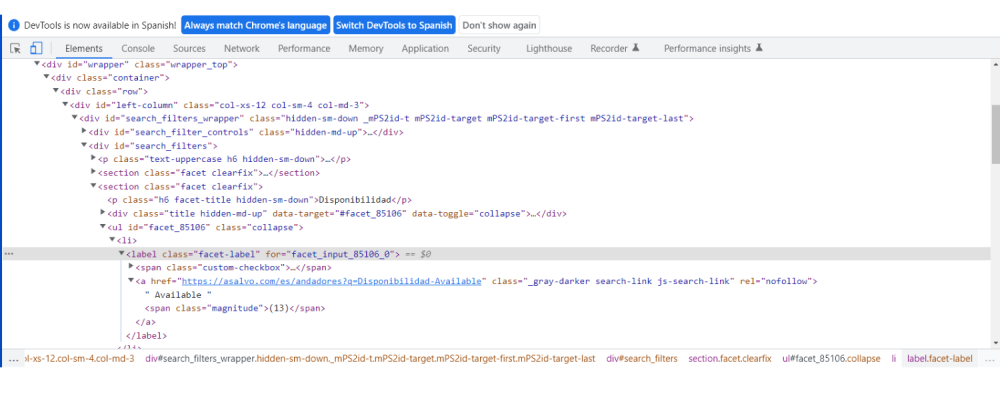
Task: Click the Performance insights flask icon
Action: (x=758, y=48)
